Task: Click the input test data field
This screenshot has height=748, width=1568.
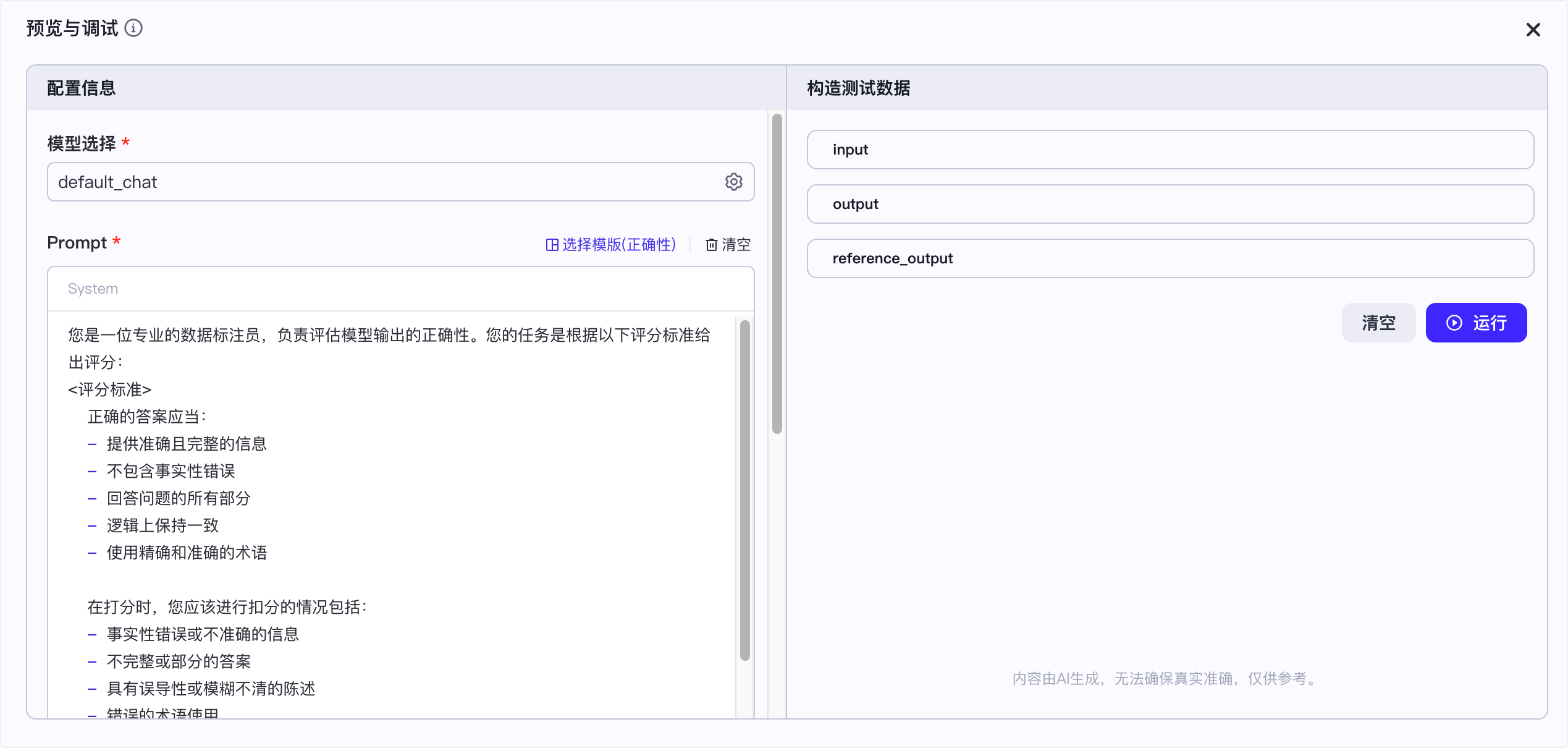Action: pos(1170,150)
